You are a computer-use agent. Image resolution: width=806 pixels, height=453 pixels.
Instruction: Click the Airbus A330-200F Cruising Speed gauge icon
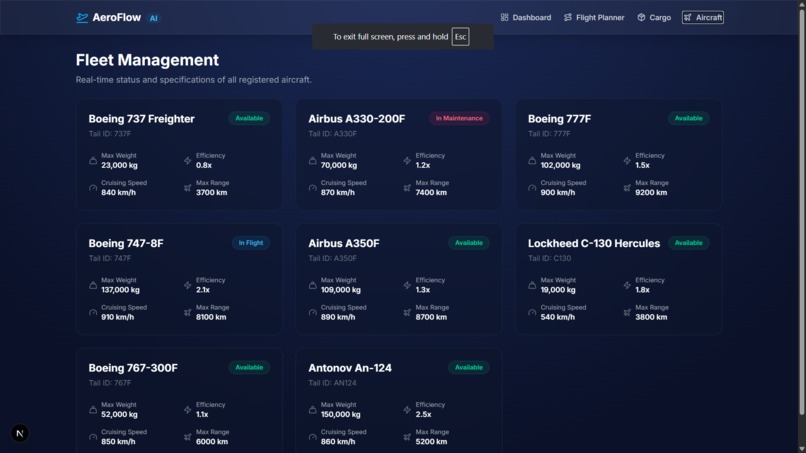click(313, 188)
